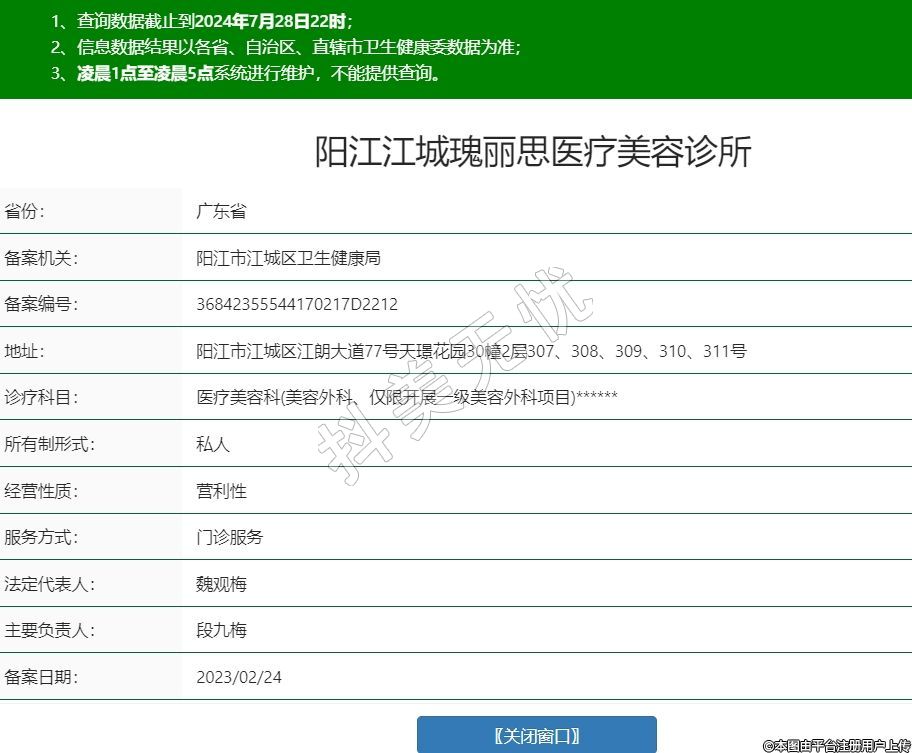The width and height of the screenshot is (912, 753).
Task: Select the province value 广东省
Action: pyautogui.click(x=221, y=211)
